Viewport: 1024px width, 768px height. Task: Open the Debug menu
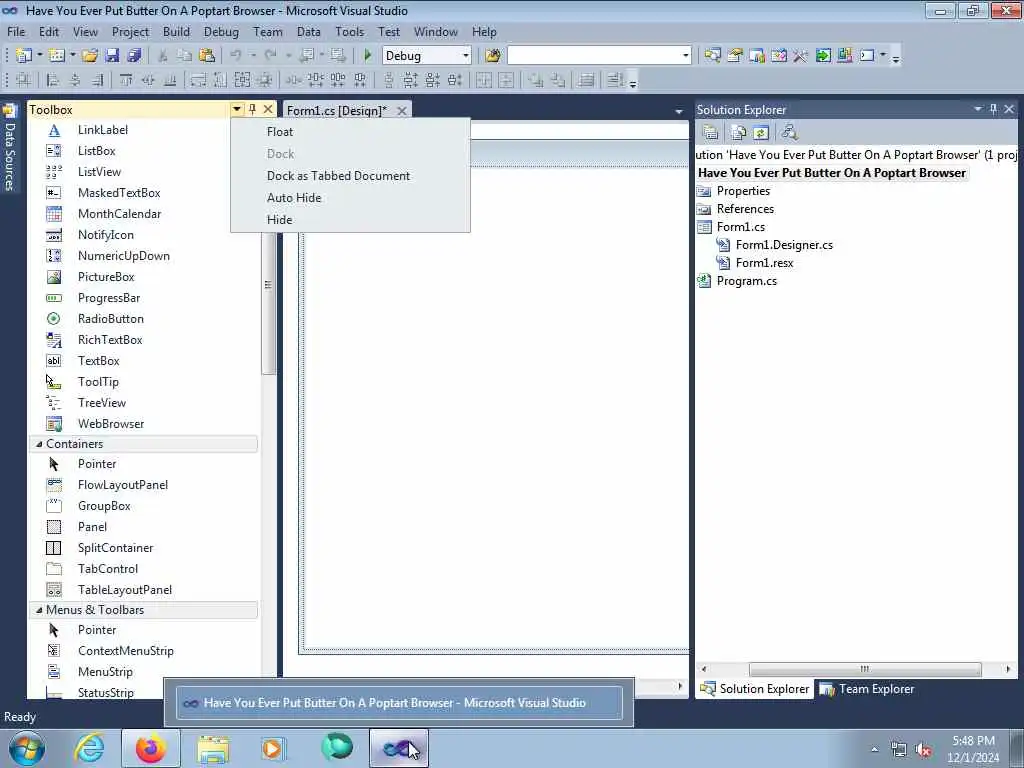click(x=221, y=31)
